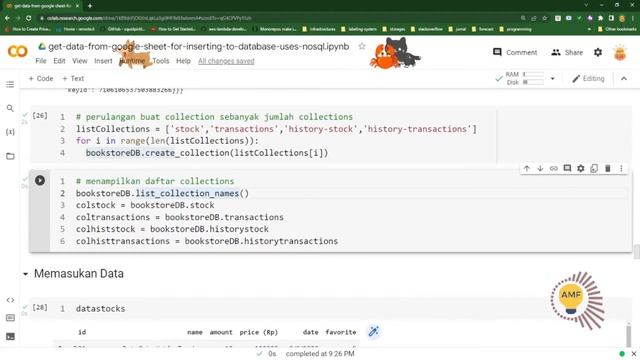This screenshot has height=360, width=640.
Task: Click the notebook title to rename
Action: 199,47
